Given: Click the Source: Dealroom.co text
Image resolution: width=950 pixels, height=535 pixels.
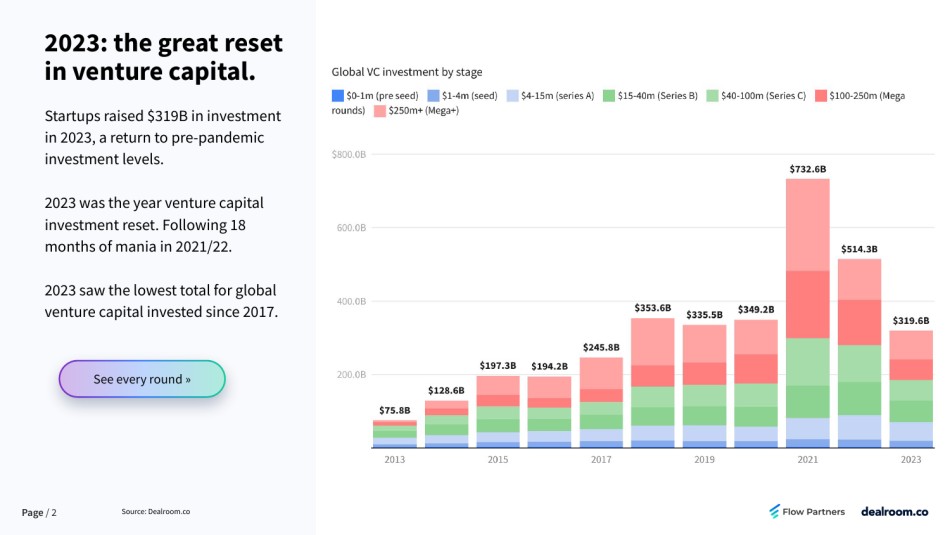Looking at the screenshot, I should point(156,511).
